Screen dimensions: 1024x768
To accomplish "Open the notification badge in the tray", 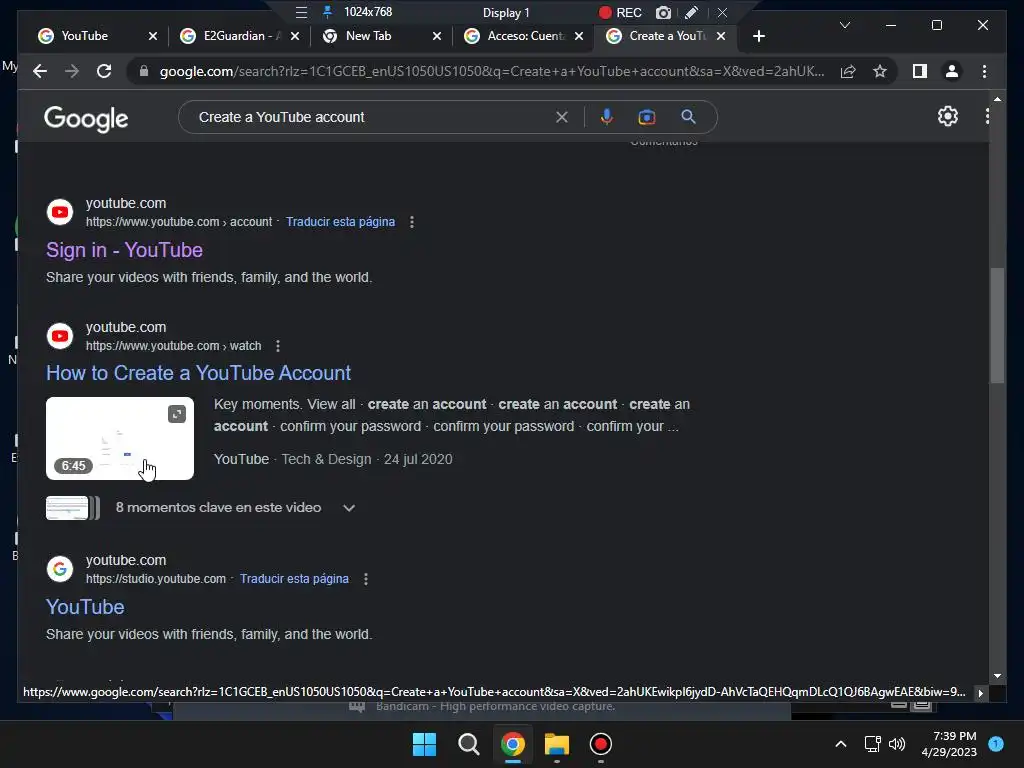I will click(996, 744).
